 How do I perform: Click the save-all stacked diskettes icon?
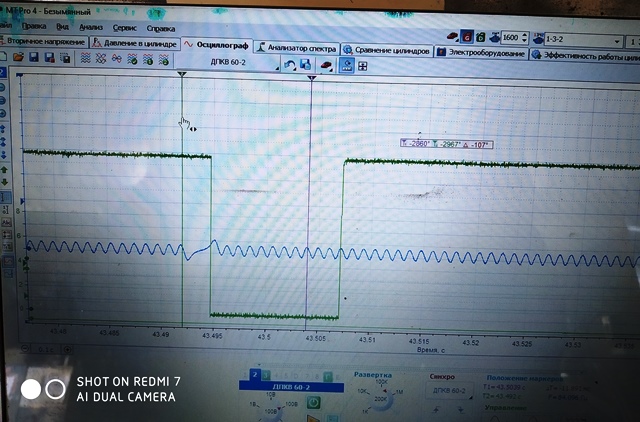click(65, 58)
